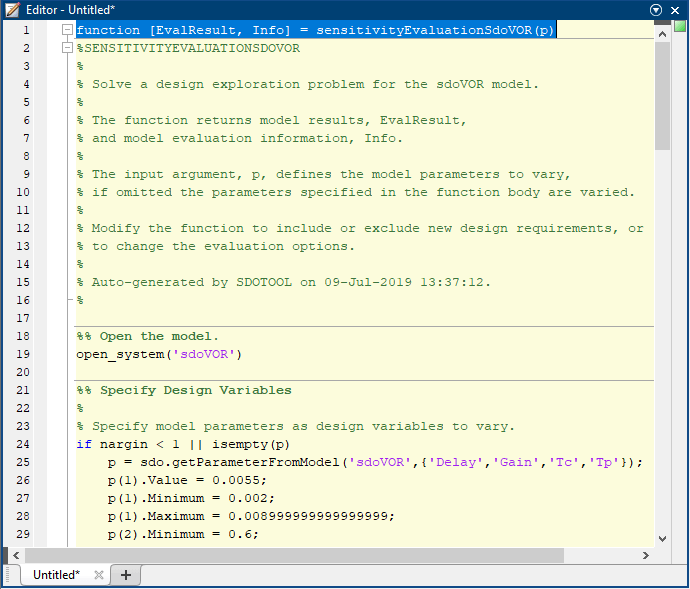Click line number 19 in the gutter
This screenshot has width=690, height=589.
pos(23,354)
